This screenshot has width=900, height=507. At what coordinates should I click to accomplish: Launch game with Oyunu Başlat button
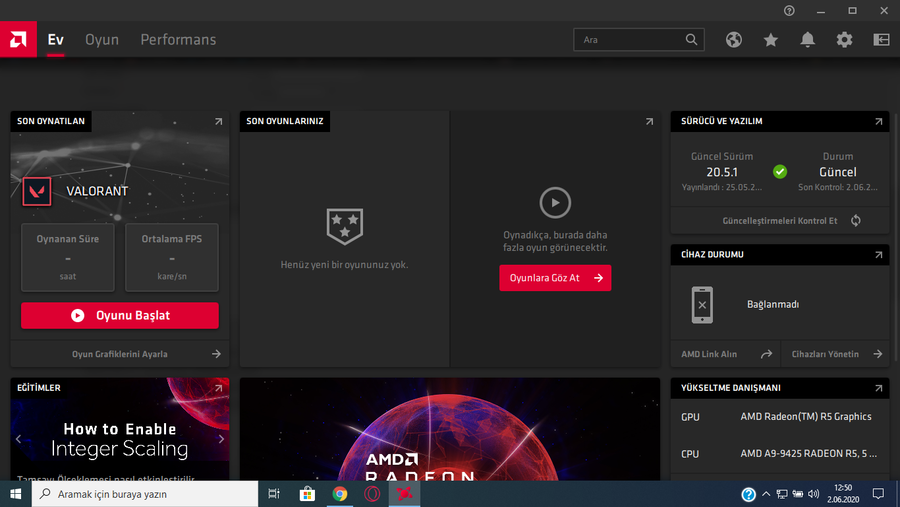(120, 315)
